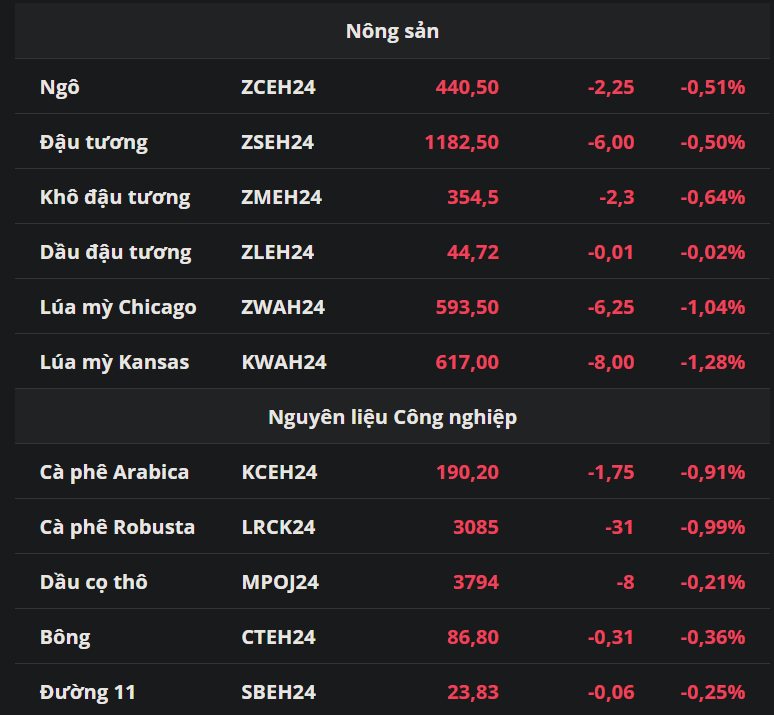This screenshot has width=774, height=715.
Task: Click Lúa mỳ Kansas commodity name
Action: [114, 362]
